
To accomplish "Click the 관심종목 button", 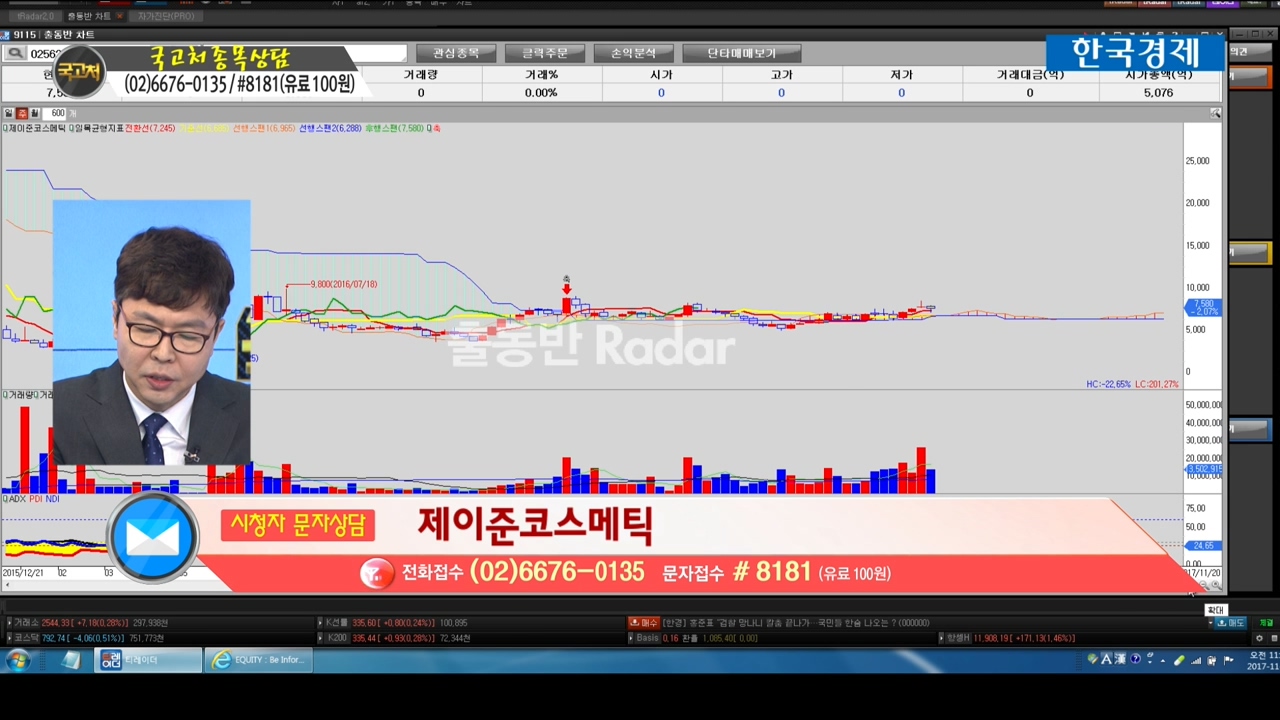I will [x=456, y=53].
